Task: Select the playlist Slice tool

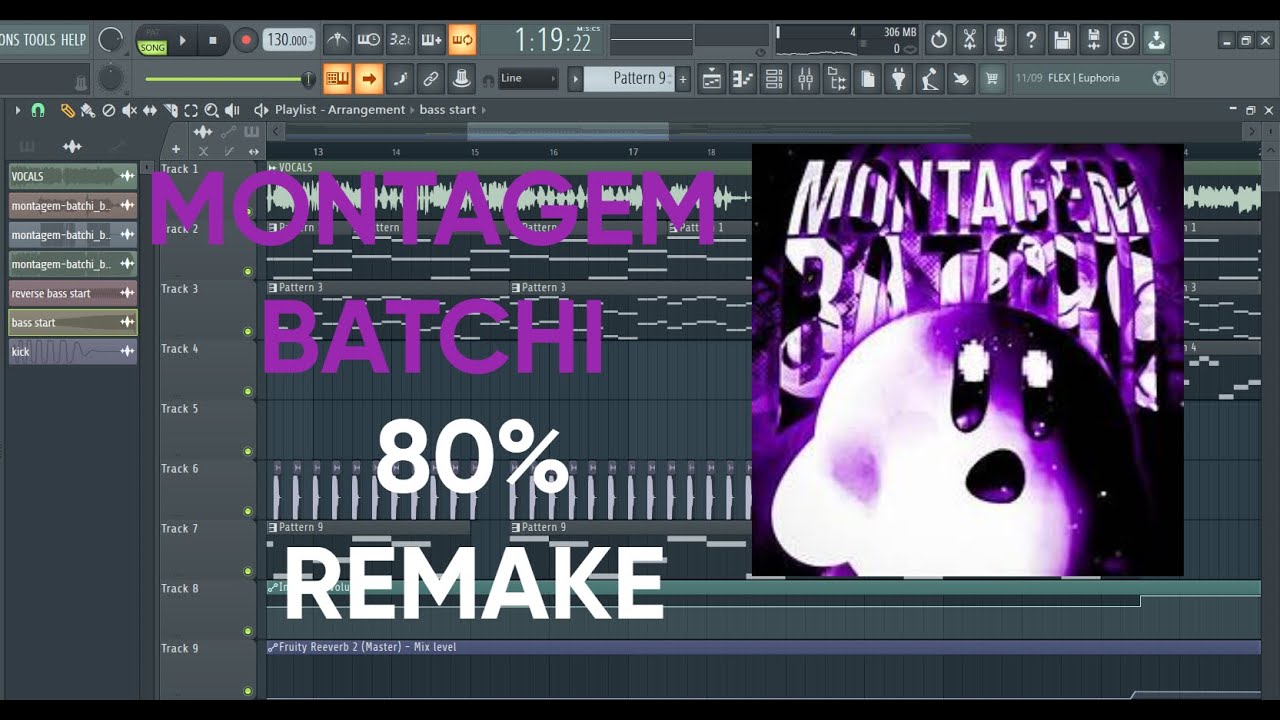Action: (170, 110)
